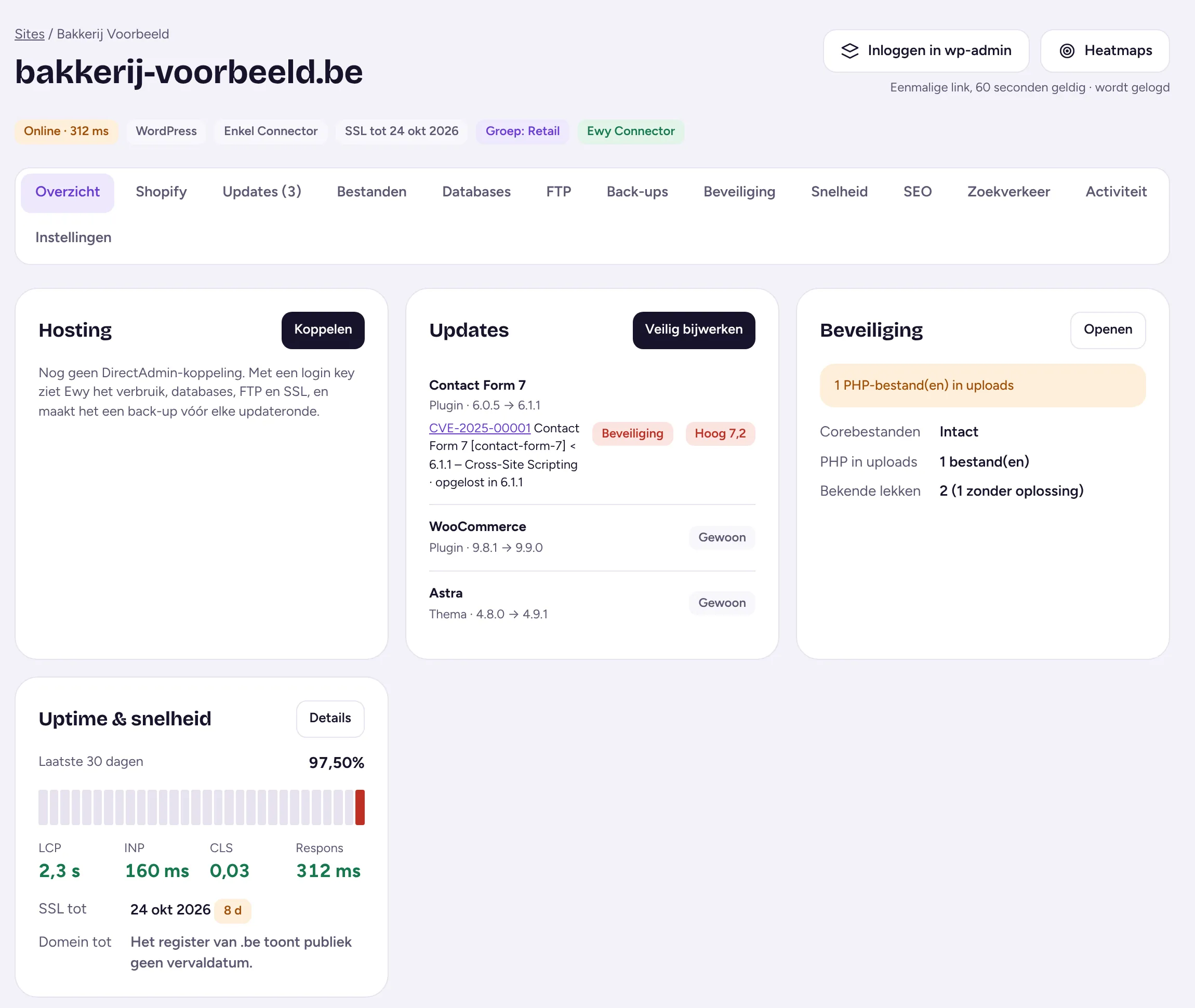Click the SSL tot 24 okt 2026 badge
This screenshot has width=1195, height=1008.
(401, 131)
